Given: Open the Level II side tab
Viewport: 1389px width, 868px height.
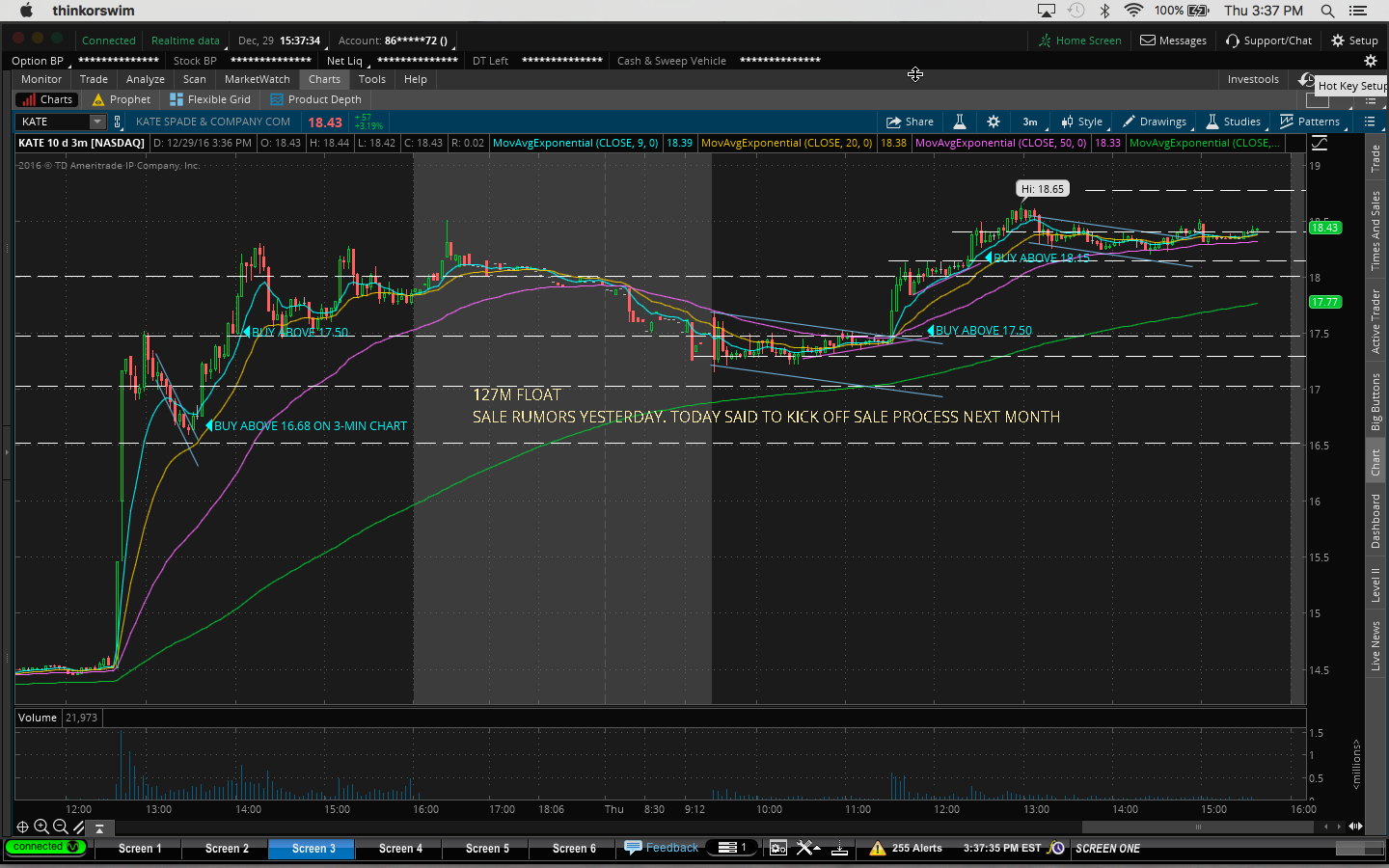Looking at the screenshot, I should tap(1375, 585).
